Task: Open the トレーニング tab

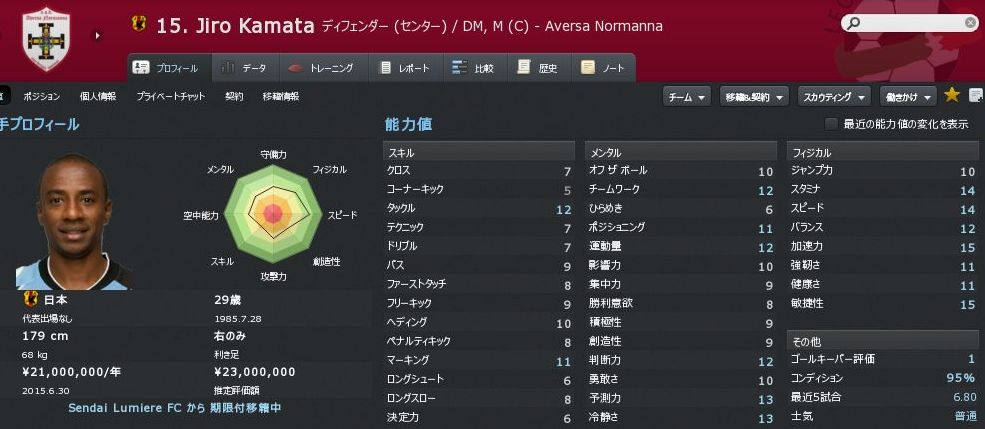Action: click(x=320, y=68)
